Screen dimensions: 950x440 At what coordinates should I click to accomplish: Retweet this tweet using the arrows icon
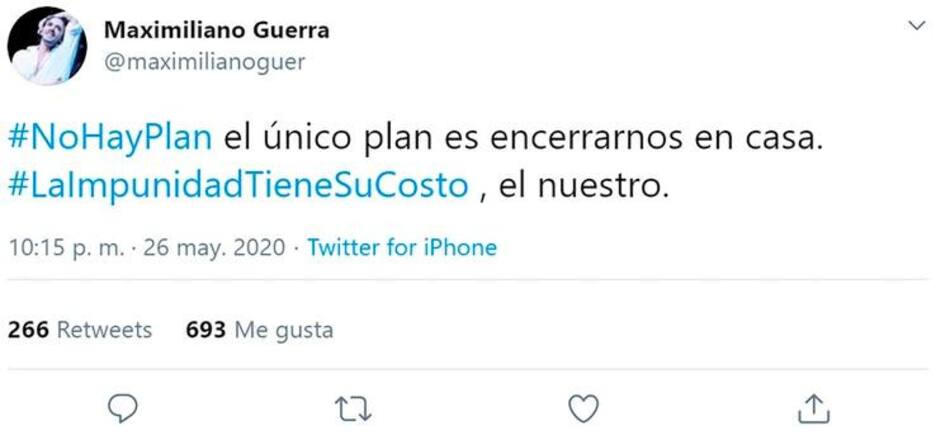(354, 409)
